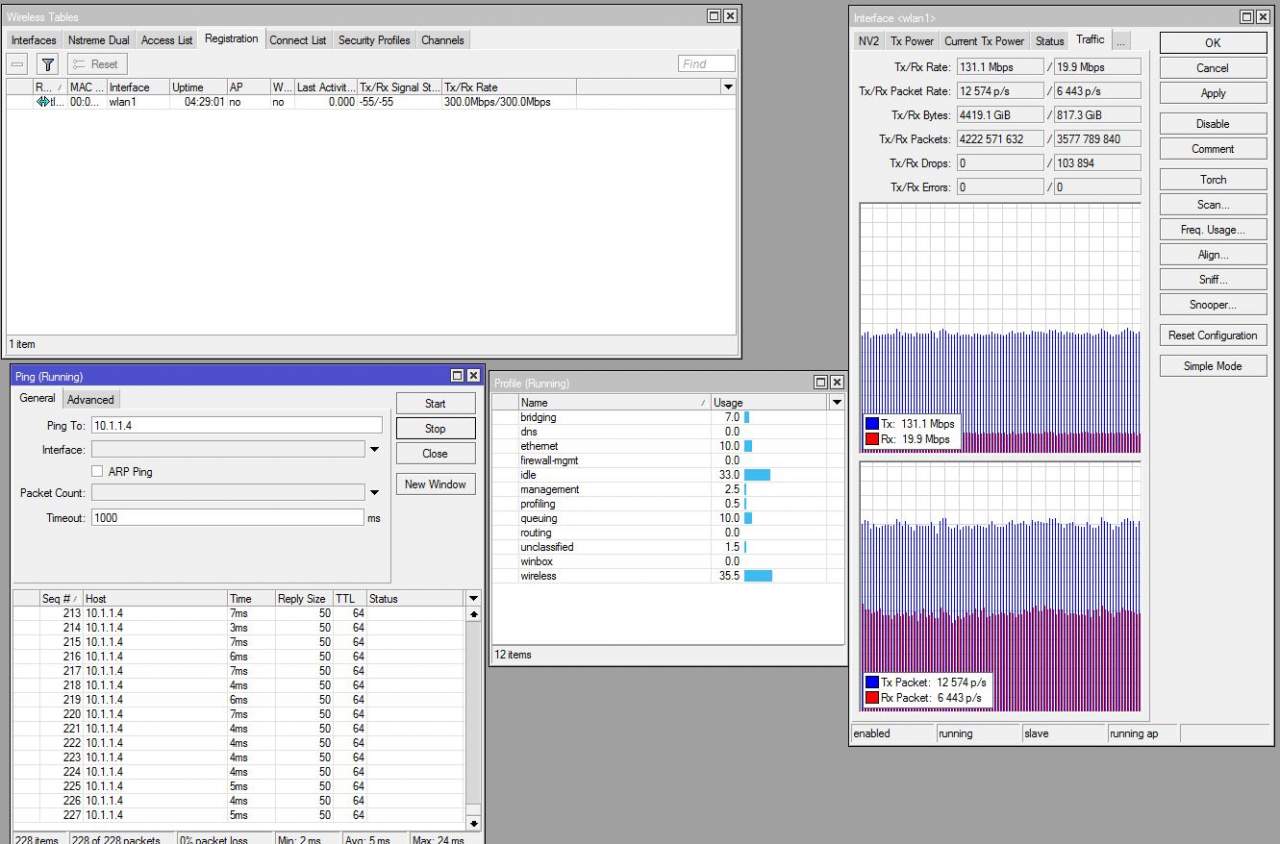Viewport: 1280px width, 844px height.
Task: Open the Freq. Usage tool
Action: (1213, 230)
